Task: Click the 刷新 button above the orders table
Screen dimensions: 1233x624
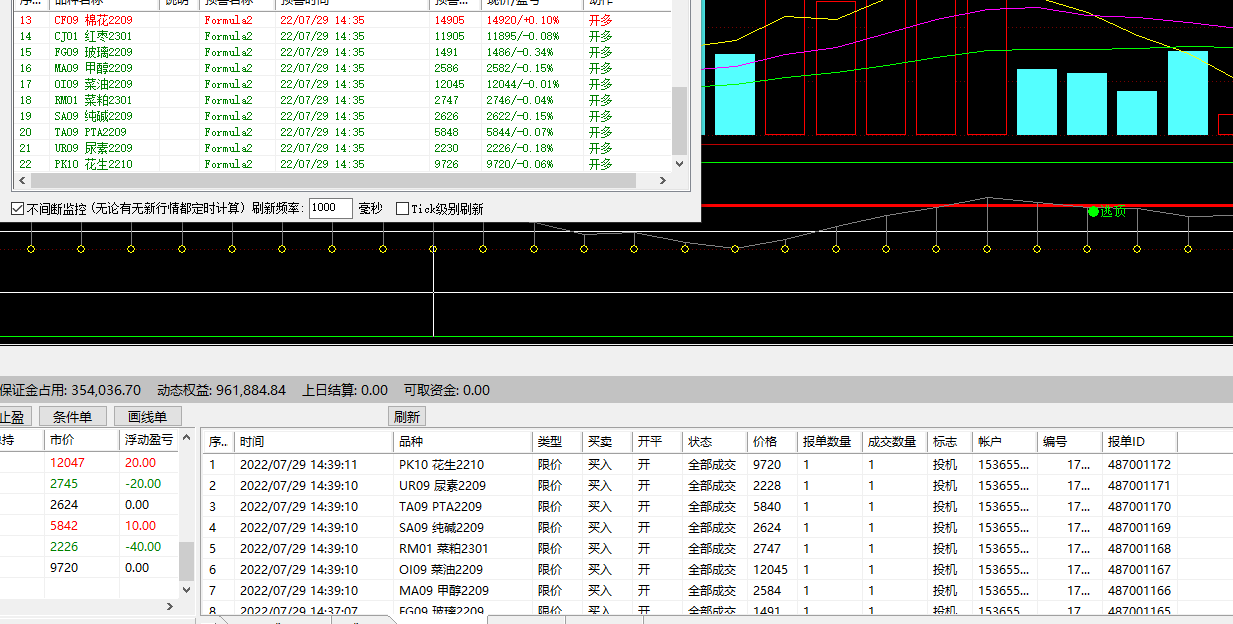Action: coord(407,417)
